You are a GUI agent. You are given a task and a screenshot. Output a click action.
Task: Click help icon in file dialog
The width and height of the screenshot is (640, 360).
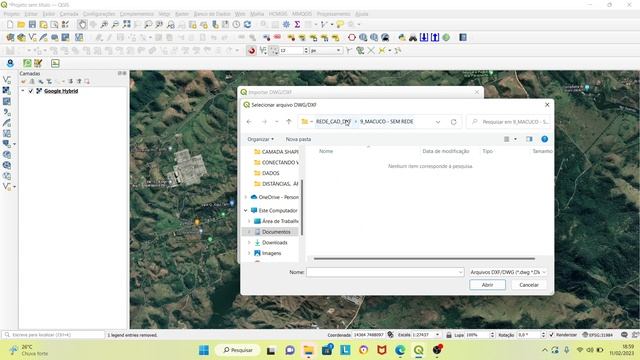[544, 139]
